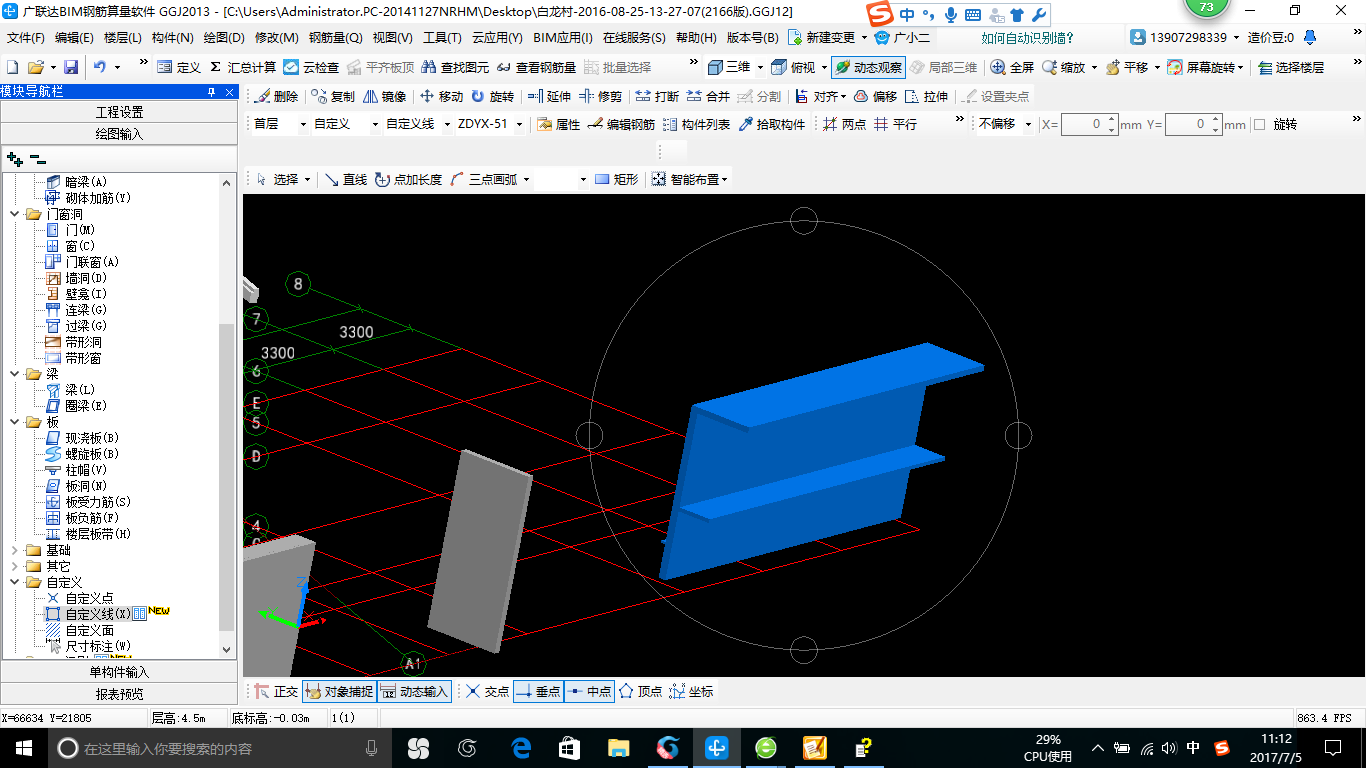Select the 拉伸 stretch tool

click(x=926, y=96)
